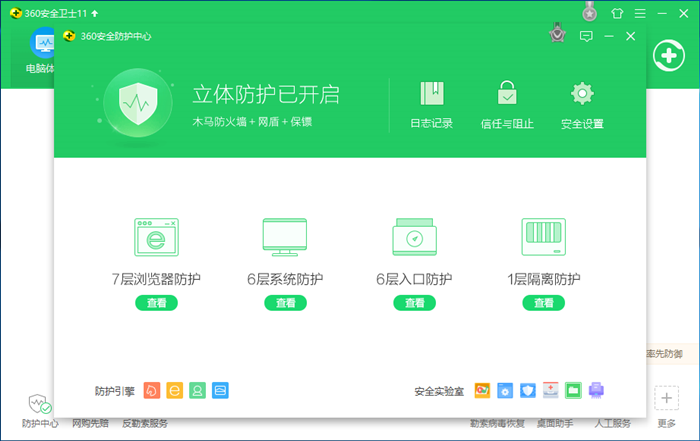
Task: Open the purple printer-like lab icon
Action: pos(596,391)
